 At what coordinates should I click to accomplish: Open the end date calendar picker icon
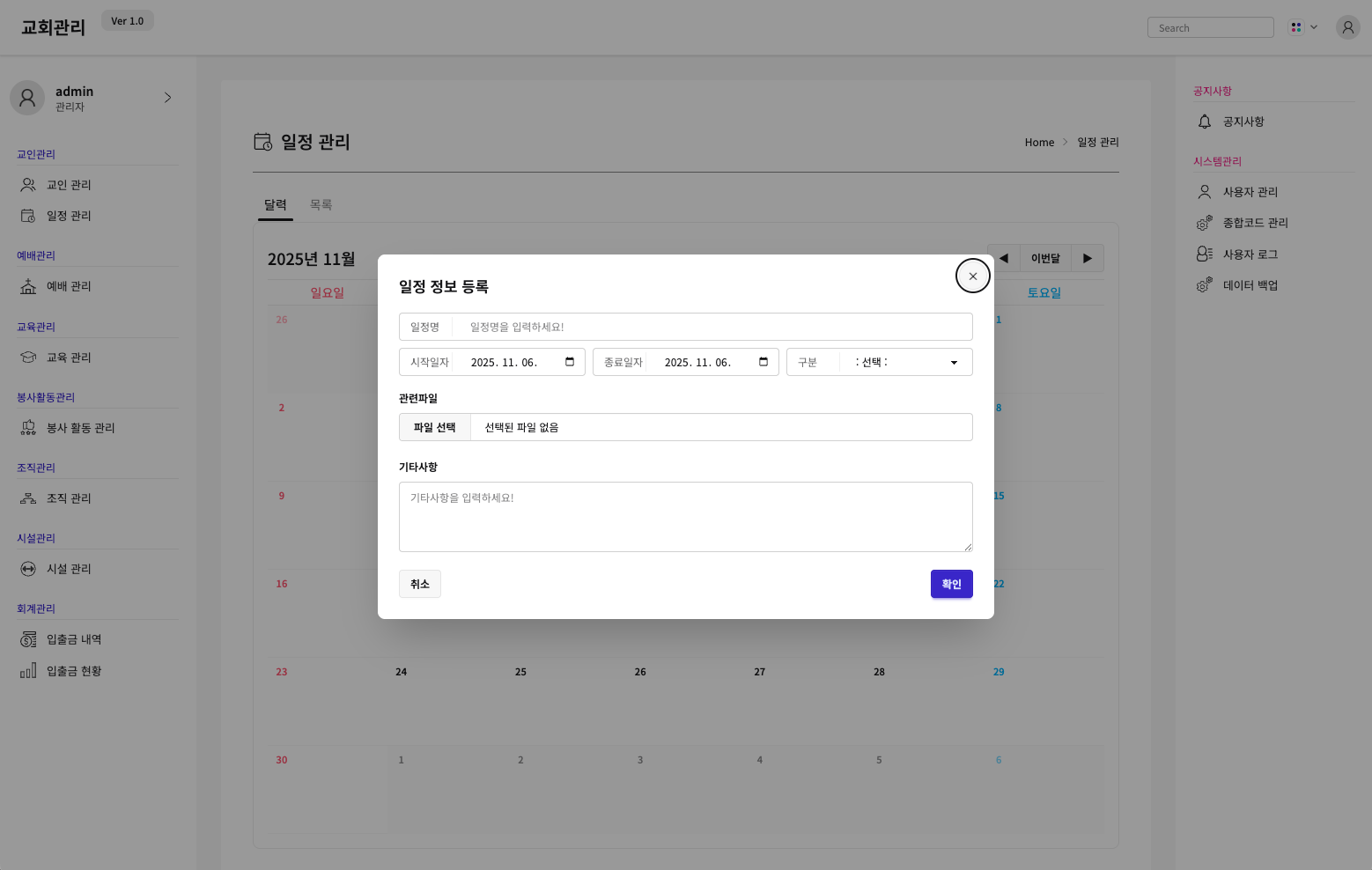point(763,362)
